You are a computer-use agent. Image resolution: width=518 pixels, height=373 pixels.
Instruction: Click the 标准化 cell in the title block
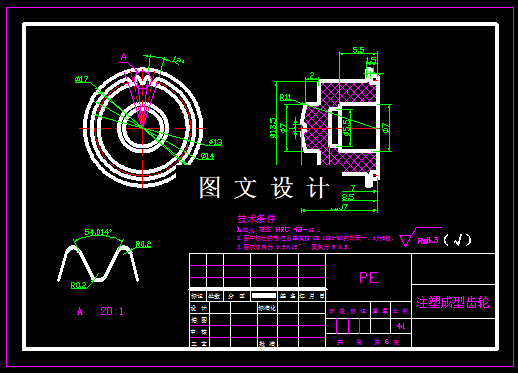tap(267, 308)
